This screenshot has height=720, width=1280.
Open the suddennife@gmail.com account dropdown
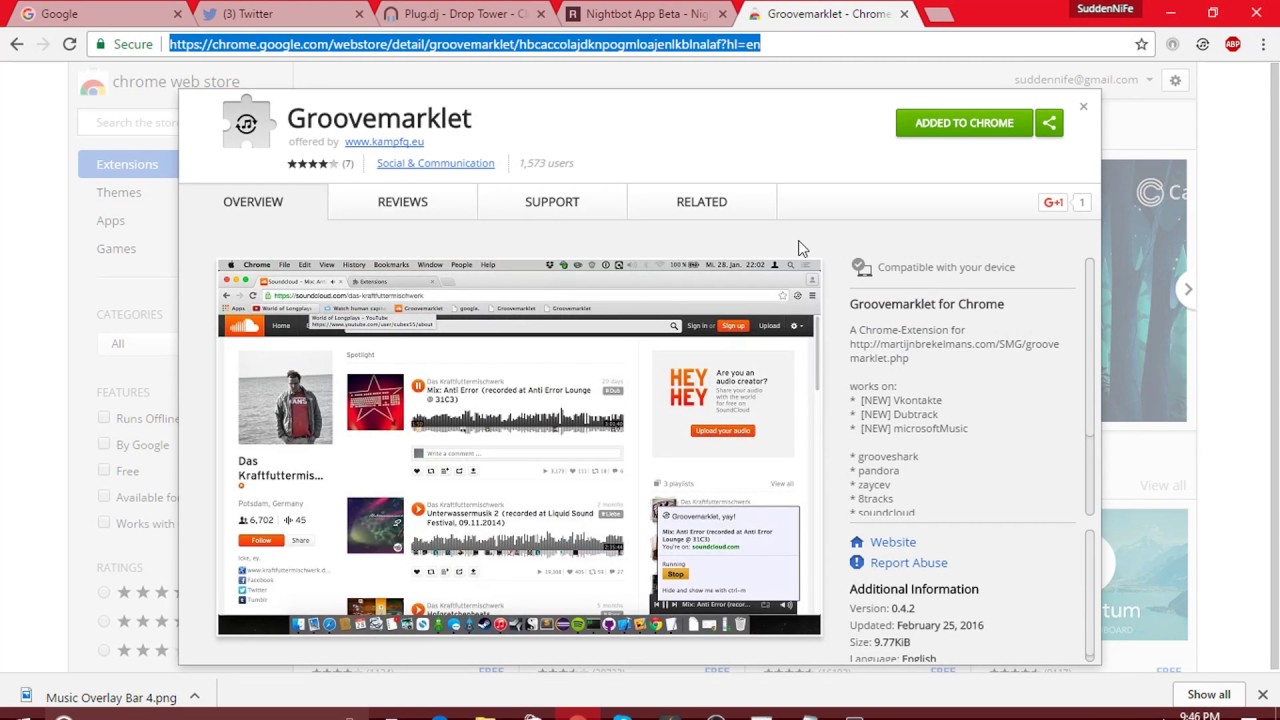pyautogui.click(x=1083, y=80)
